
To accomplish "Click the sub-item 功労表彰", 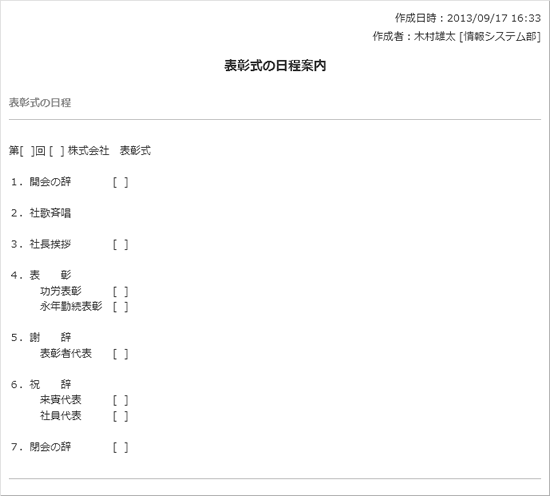I will pos(61,291).
